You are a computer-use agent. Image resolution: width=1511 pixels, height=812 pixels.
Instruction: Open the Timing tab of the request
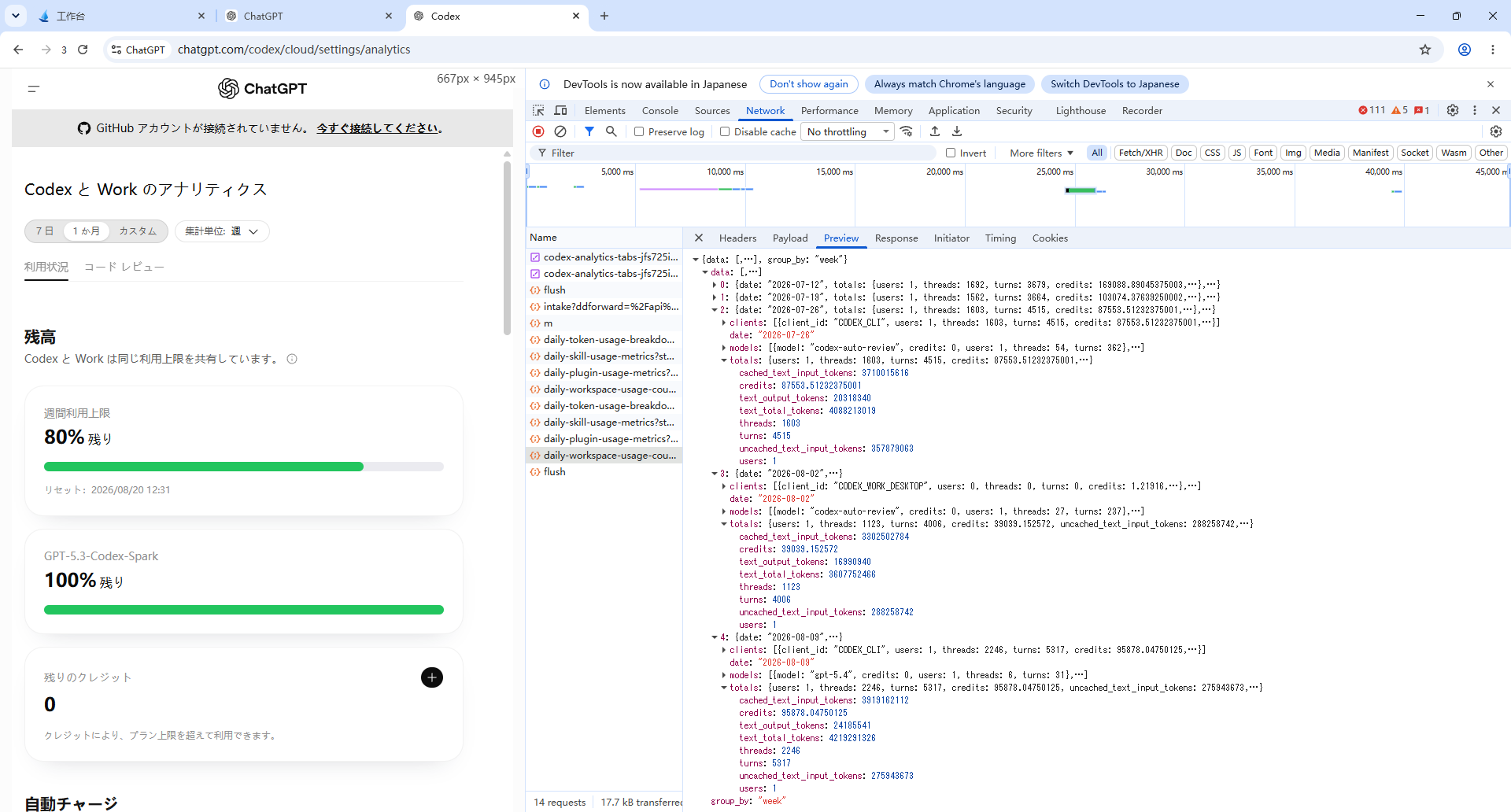pos(1000,238)
